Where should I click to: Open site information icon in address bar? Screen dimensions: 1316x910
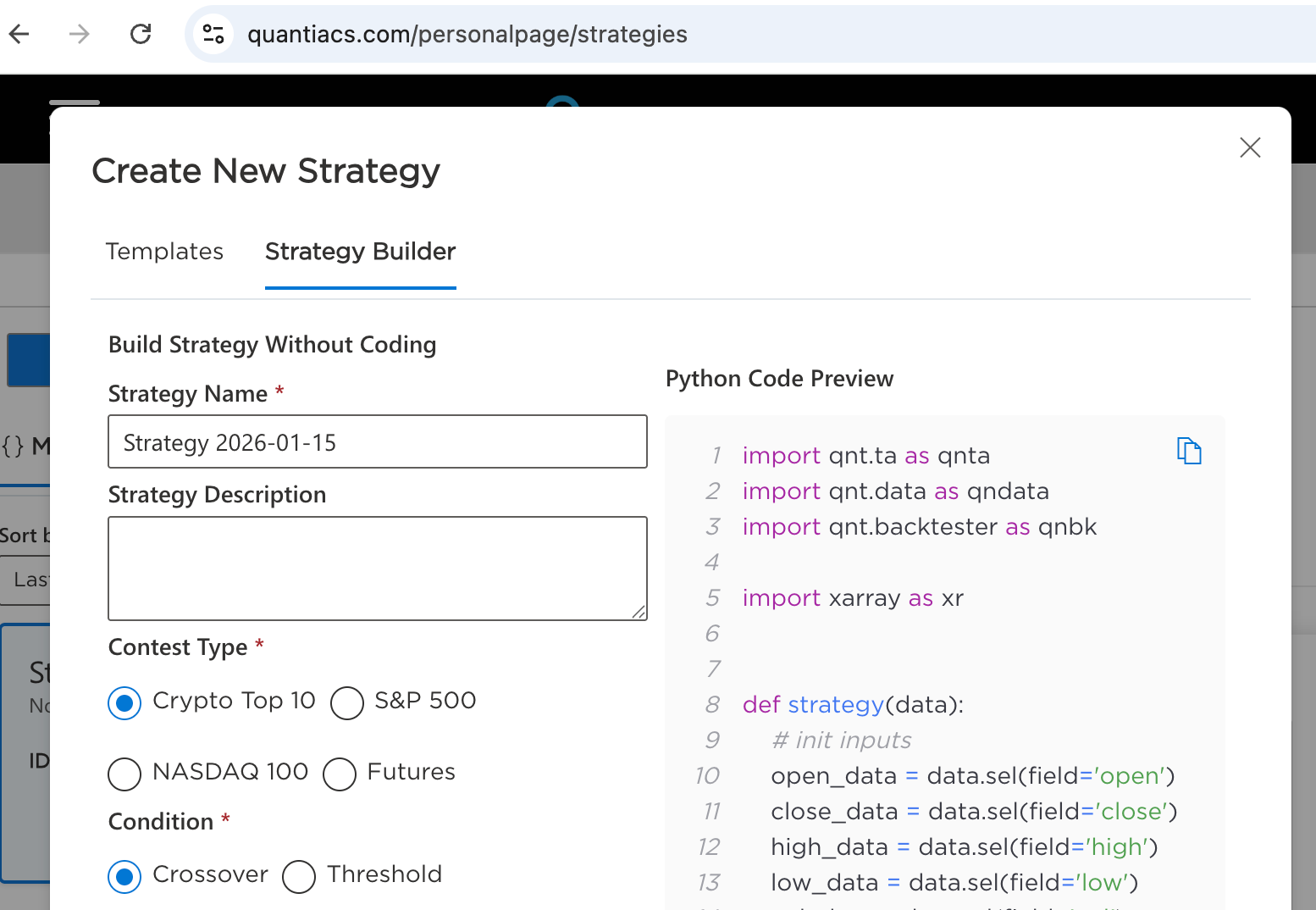pyautogui.click(x=213, y=34)
